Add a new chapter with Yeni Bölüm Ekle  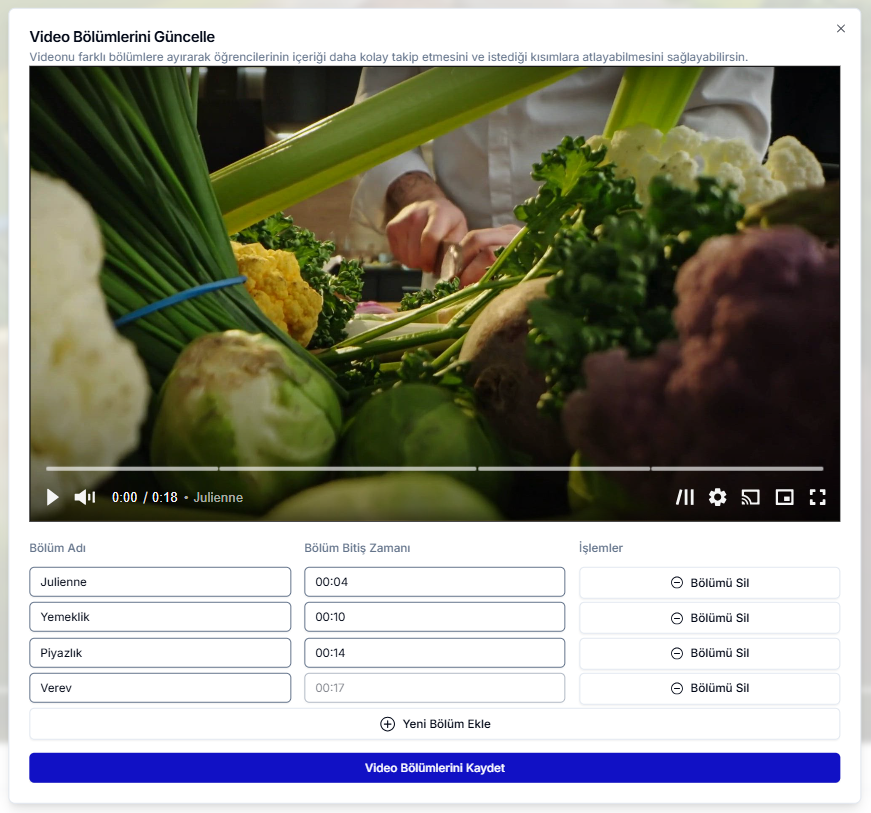coord(434,724)
